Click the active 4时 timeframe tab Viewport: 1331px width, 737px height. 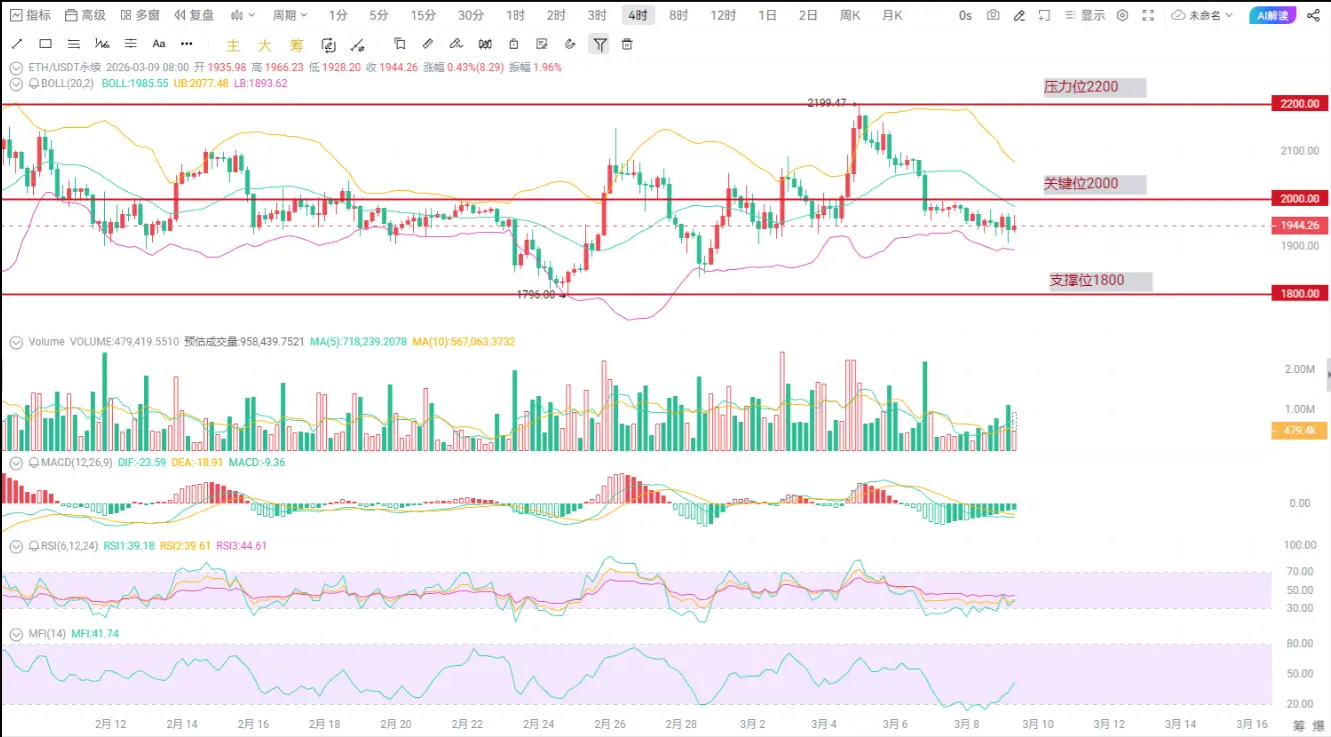637,15
